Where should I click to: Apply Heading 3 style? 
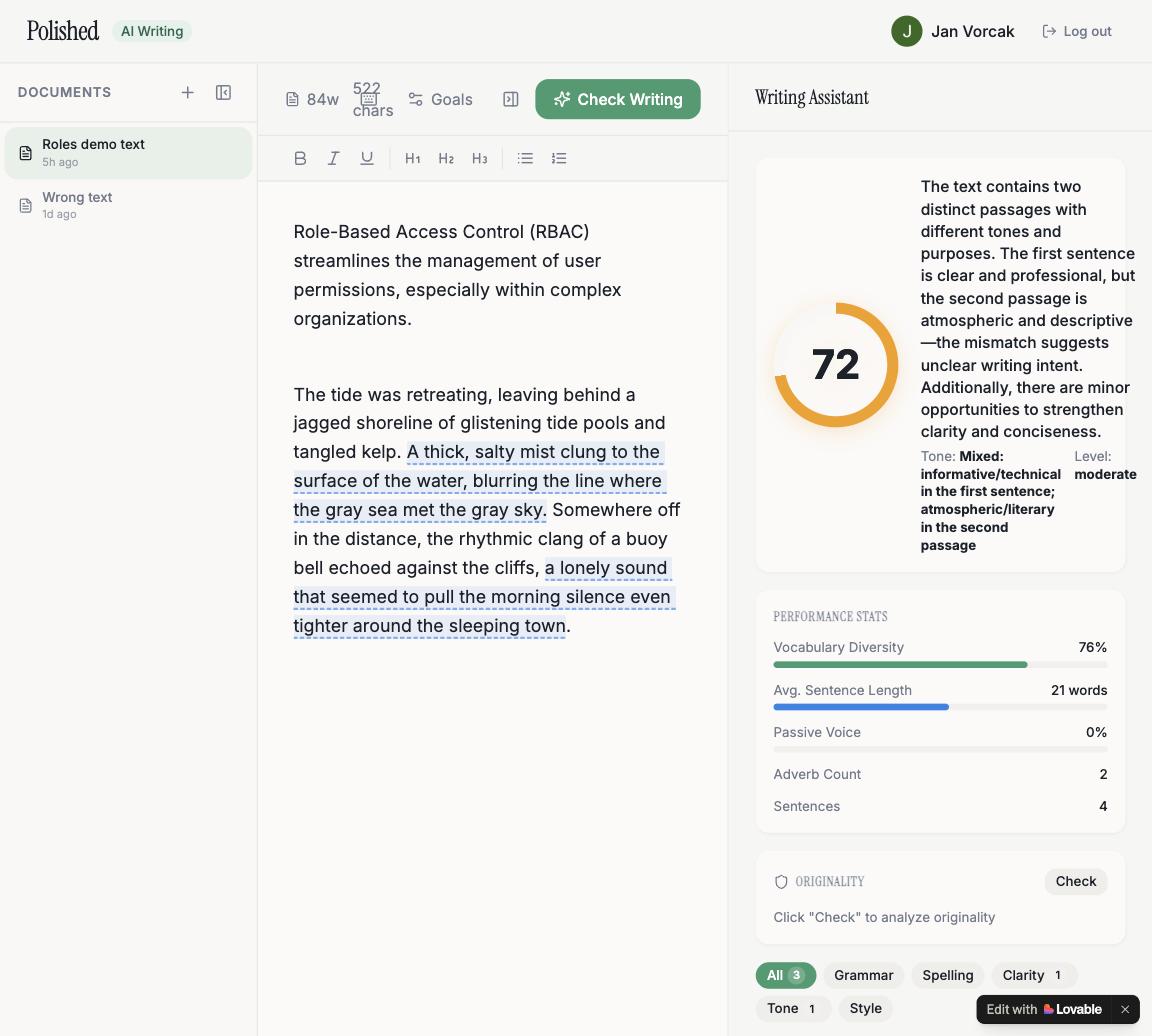[480, 158]
